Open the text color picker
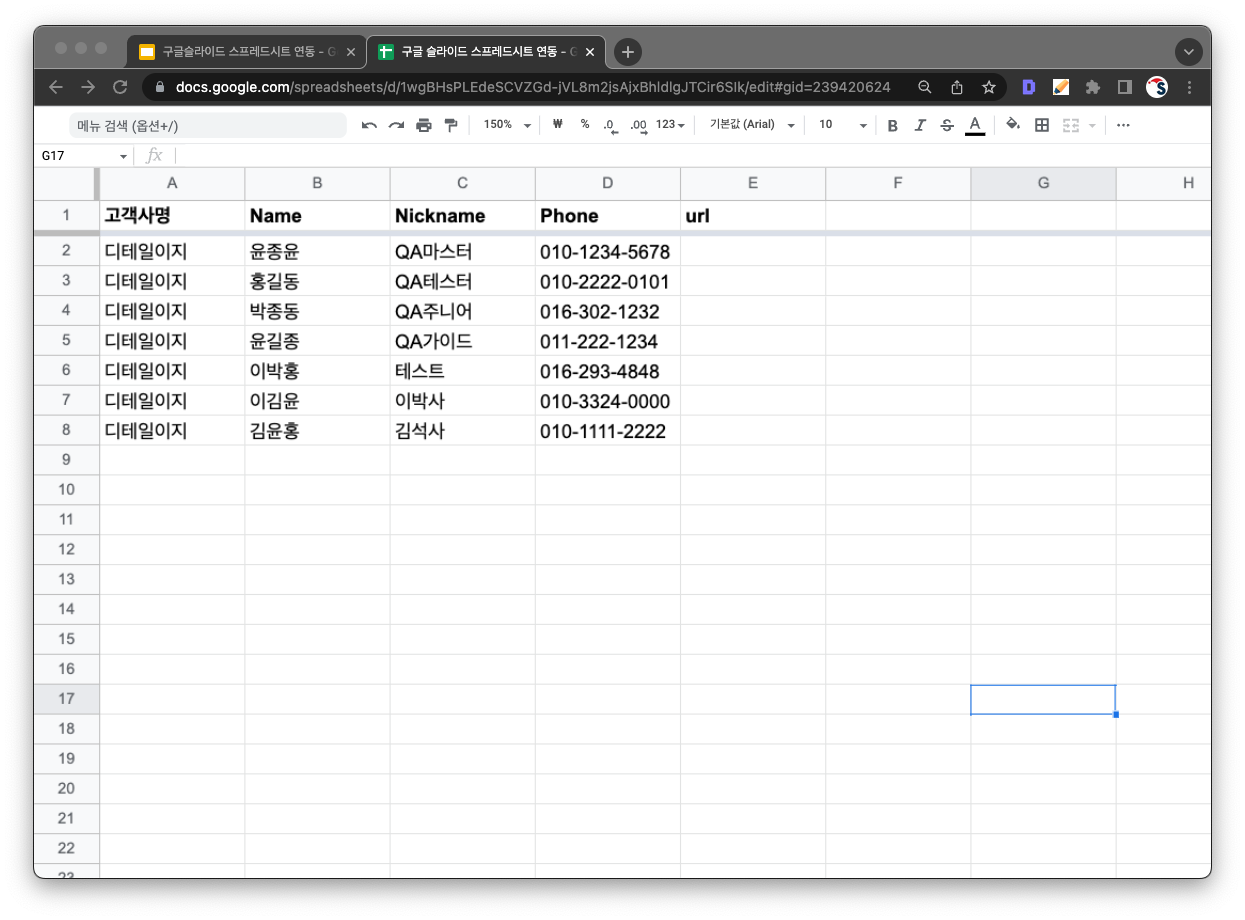This screenshot has width=1245, height=920. (x=975, y=124)
